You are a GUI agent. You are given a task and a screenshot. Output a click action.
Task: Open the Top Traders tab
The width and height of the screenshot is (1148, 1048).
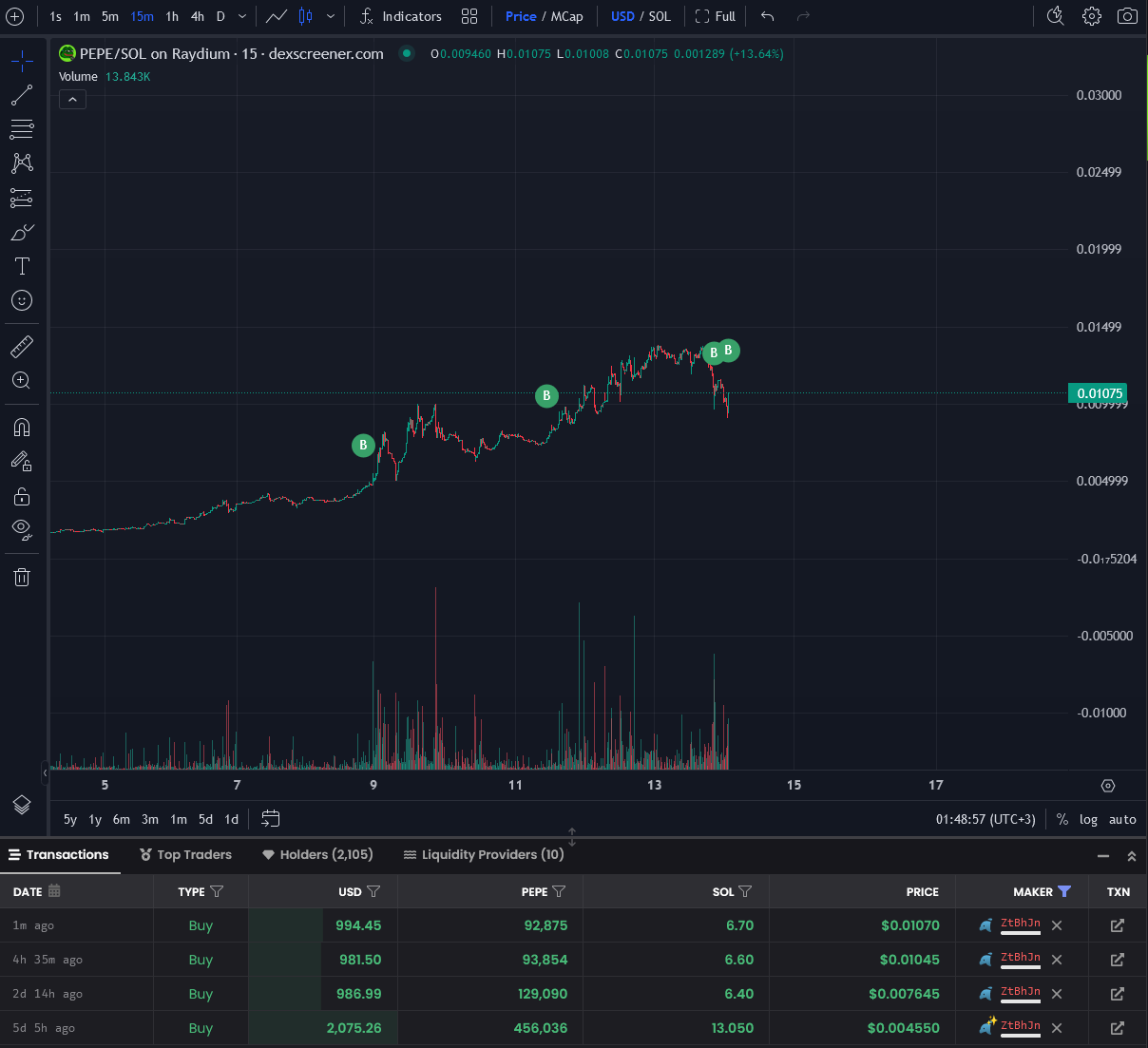185,855
